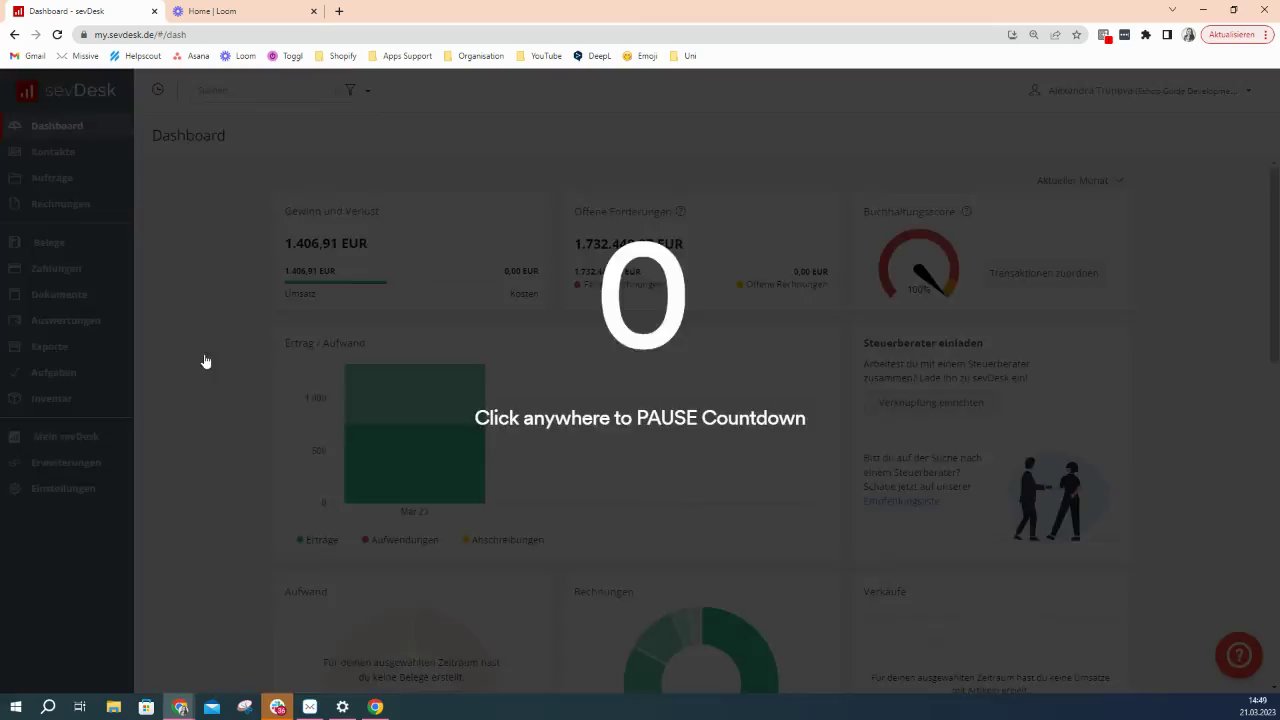Click the Rechnungen donut chart
Image resolution: width=1280 pixels, height=720 pixels.
(x=701, y=650)
